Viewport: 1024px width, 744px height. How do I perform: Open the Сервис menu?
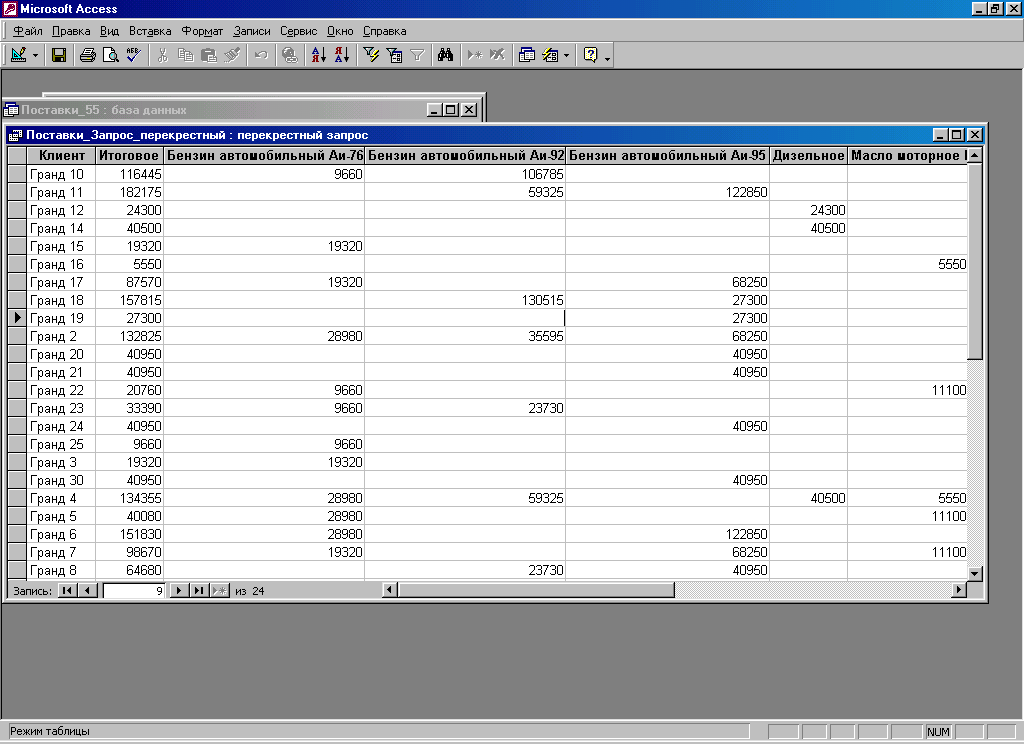[298, 31]
